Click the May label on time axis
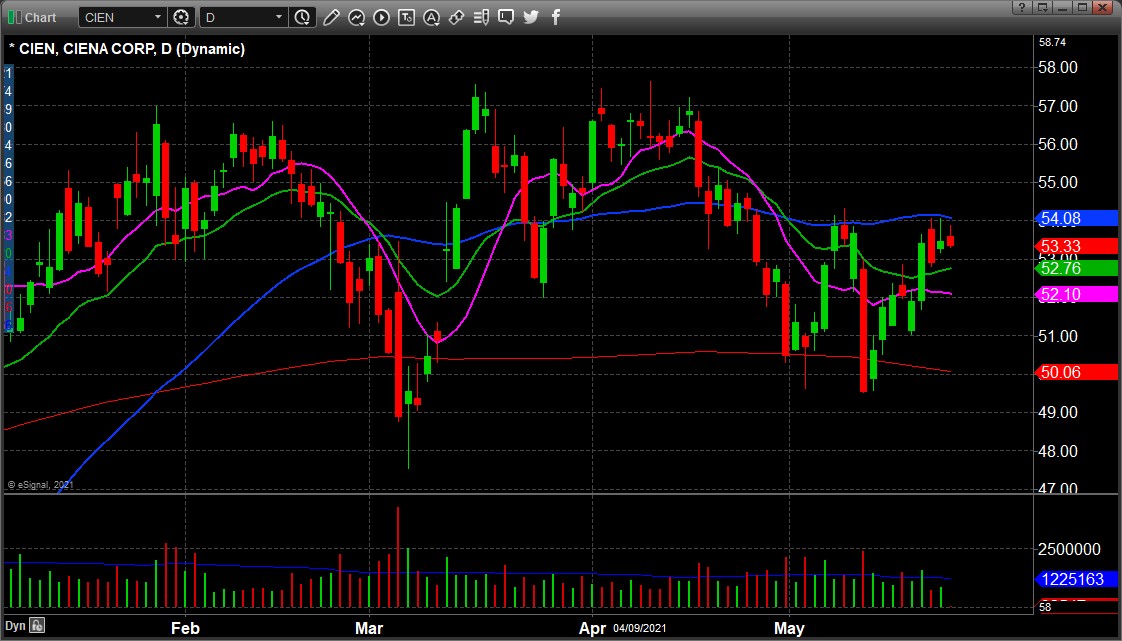This screenshot has width=1122, height=641. point(789,628)
